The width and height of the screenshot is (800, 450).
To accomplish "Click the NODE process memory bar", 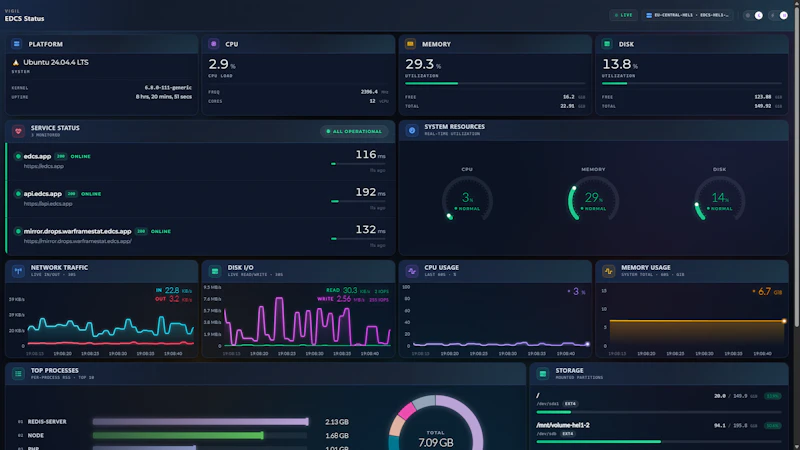I will tap(201, 435).
